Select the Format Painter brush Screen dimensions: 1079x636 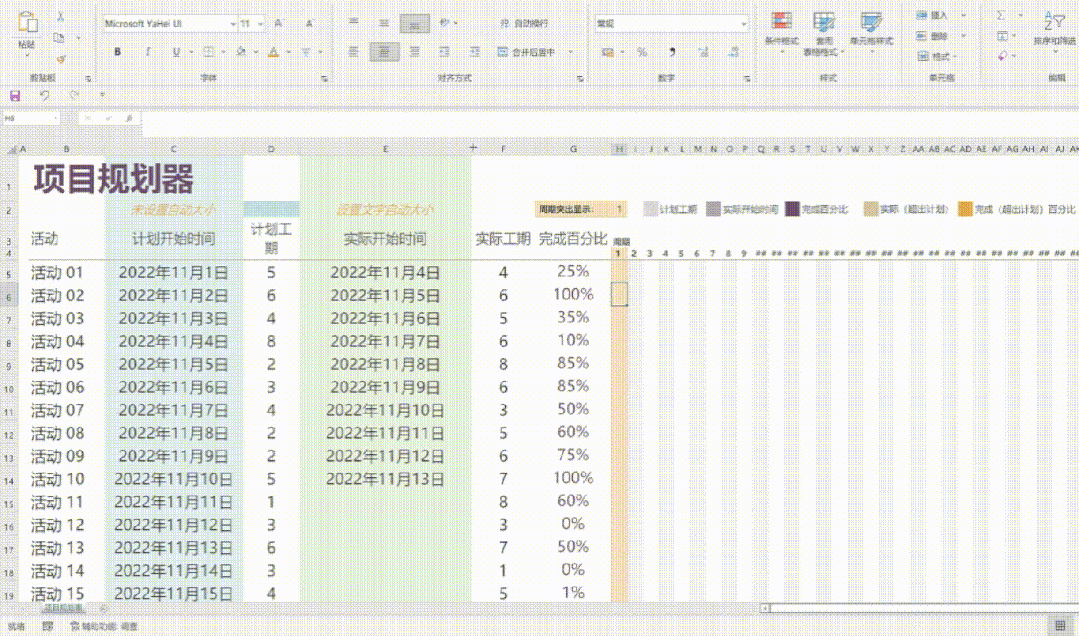tap(61, 59)
